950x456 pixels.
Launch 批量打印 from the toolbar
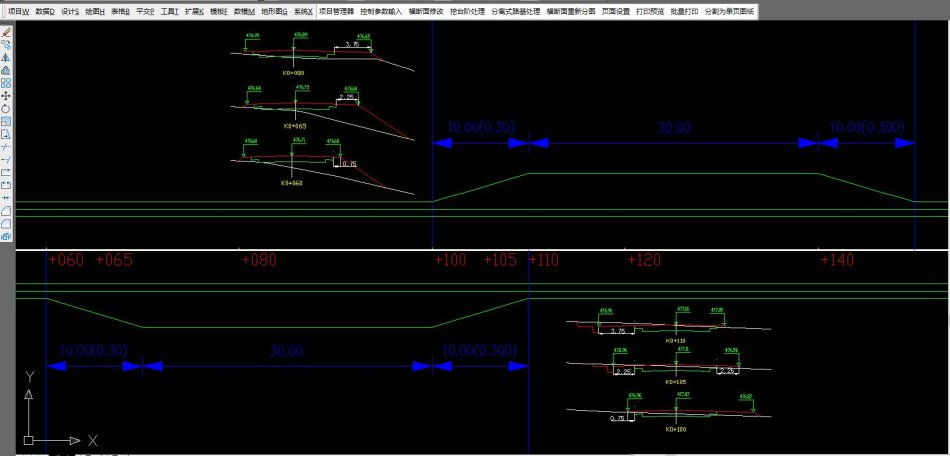coord(684,11)
